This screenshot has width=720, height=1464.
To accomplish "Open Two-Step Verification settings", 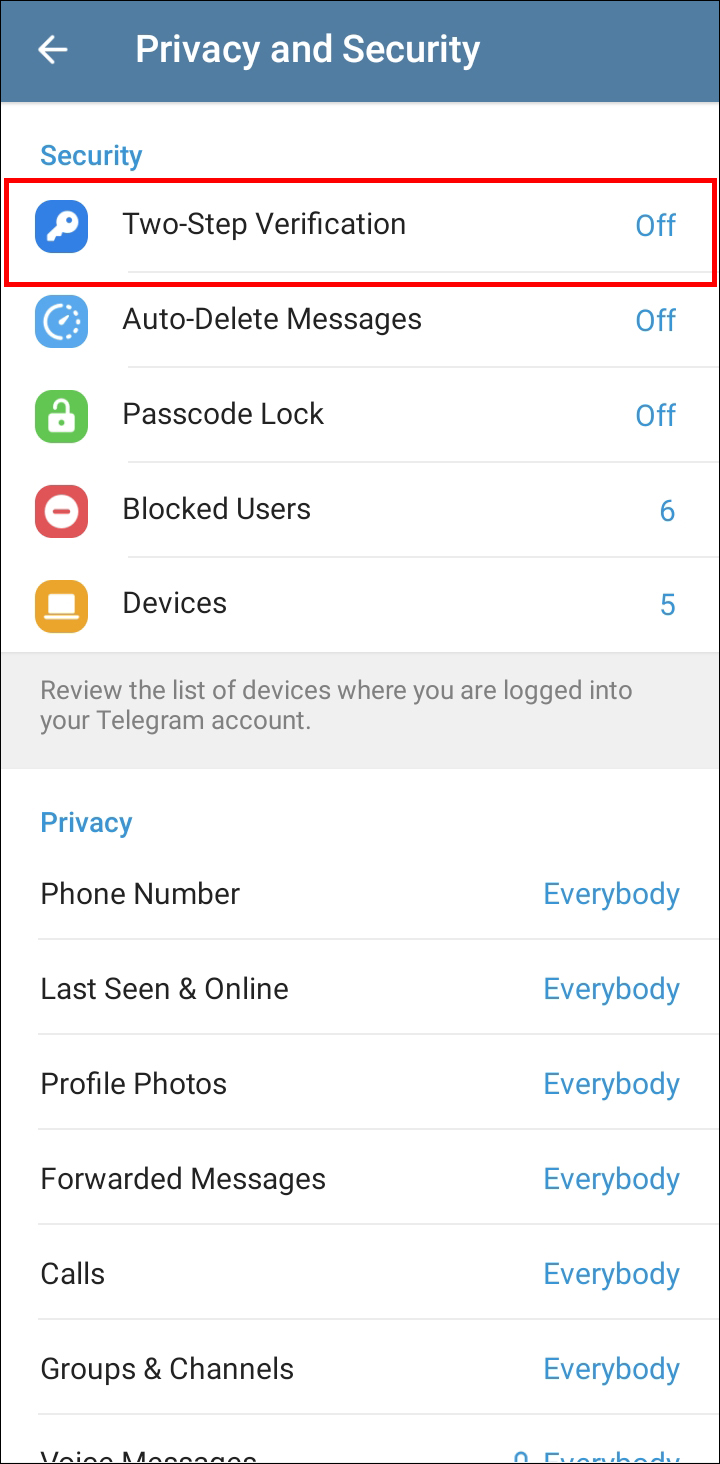I will tap(264, 225).
